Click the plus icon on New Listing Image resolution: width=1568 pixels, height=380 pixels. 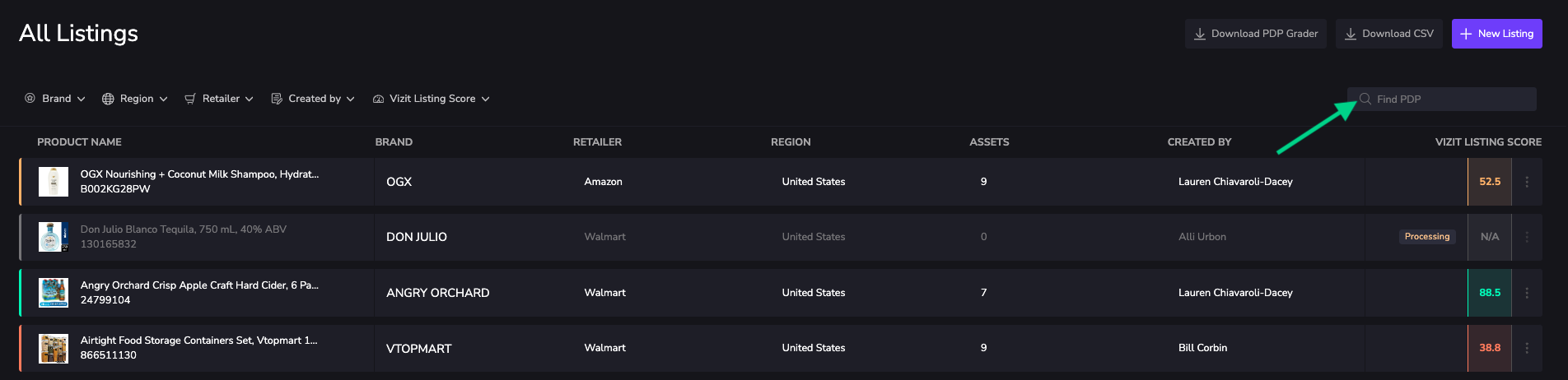(x=1466, y=34)
